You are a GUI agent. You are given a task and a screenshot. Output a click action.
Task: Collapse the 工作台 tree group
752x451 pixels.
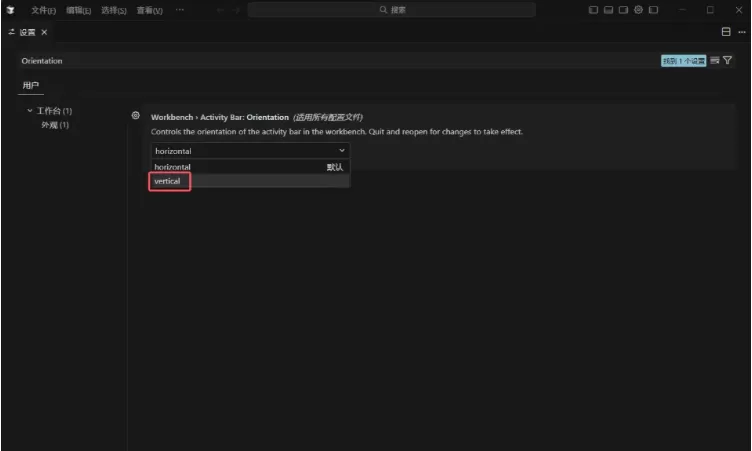[x=30, y=111]
